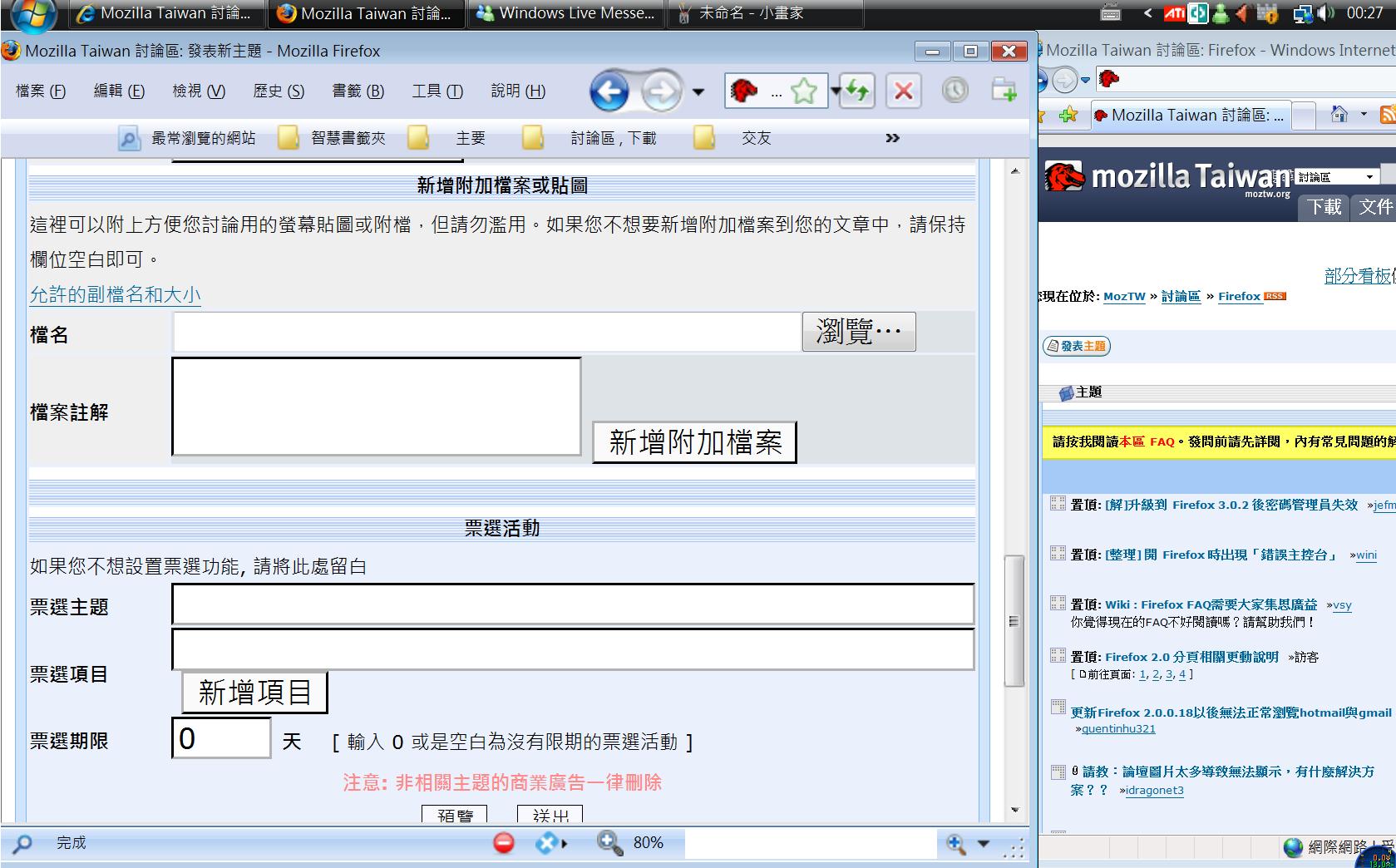The image size is (1396, 868).
Task: Click the history clock toolbar icon
Action: 955,90
